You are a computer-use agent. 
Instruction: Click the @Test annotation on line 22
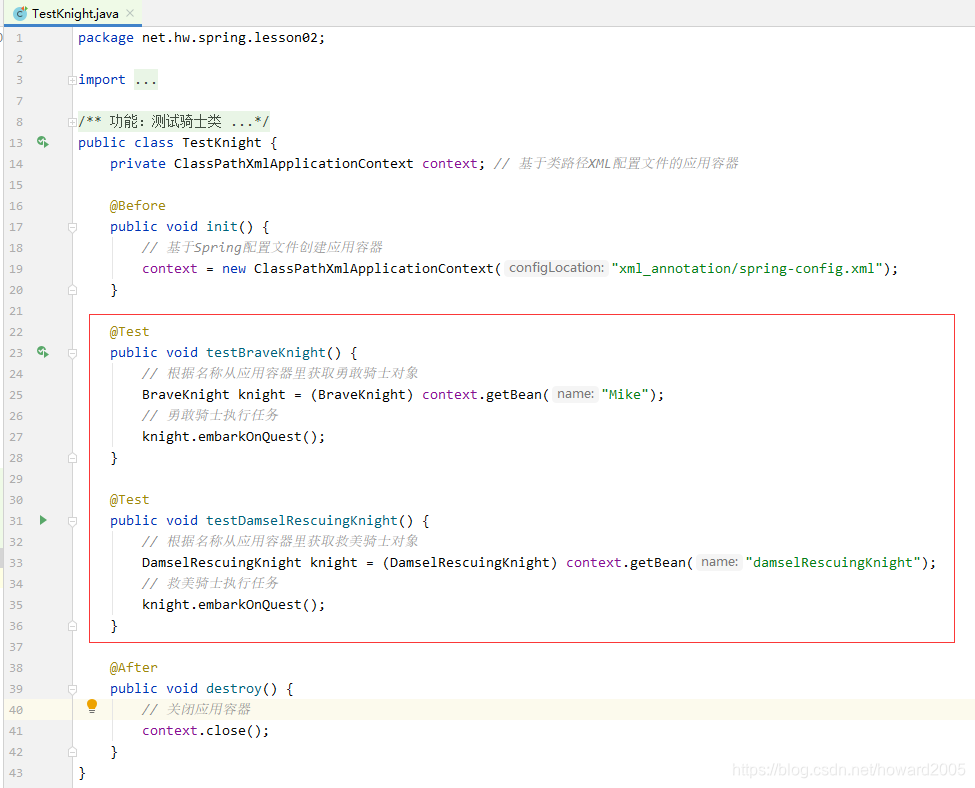click(129, 331)
